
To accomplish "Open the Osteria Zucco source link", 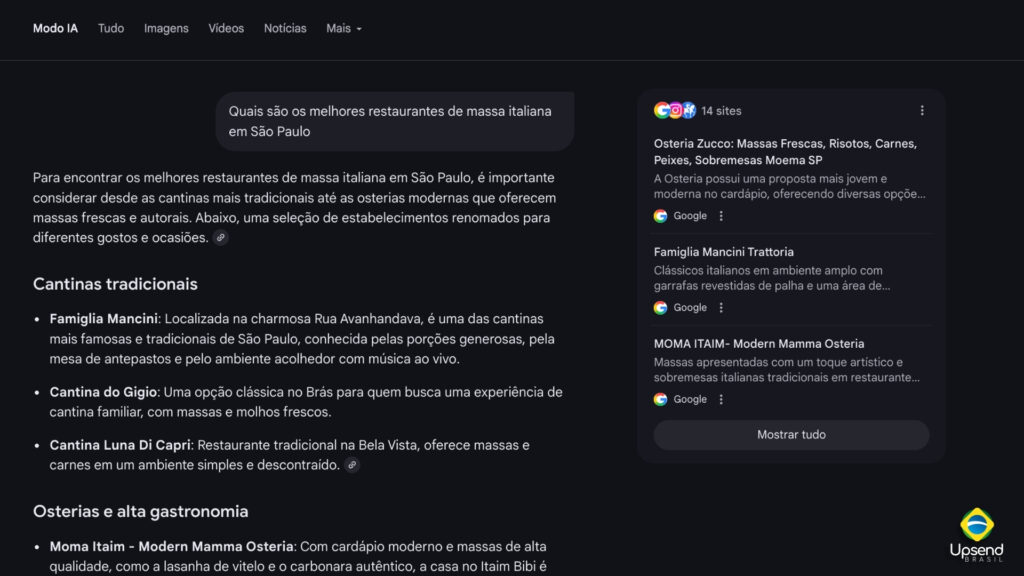I will [785, 152].
